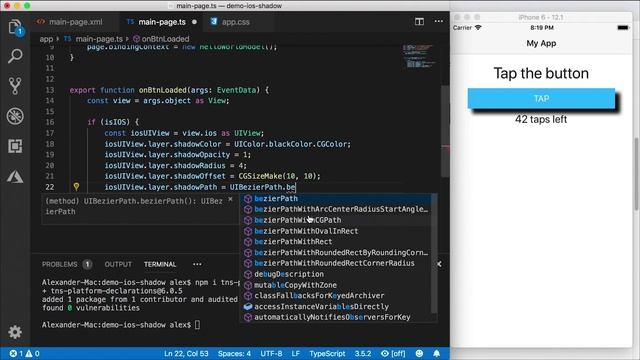Change language mode via TypeScript

pyautogui.click(x=327, y=353)
